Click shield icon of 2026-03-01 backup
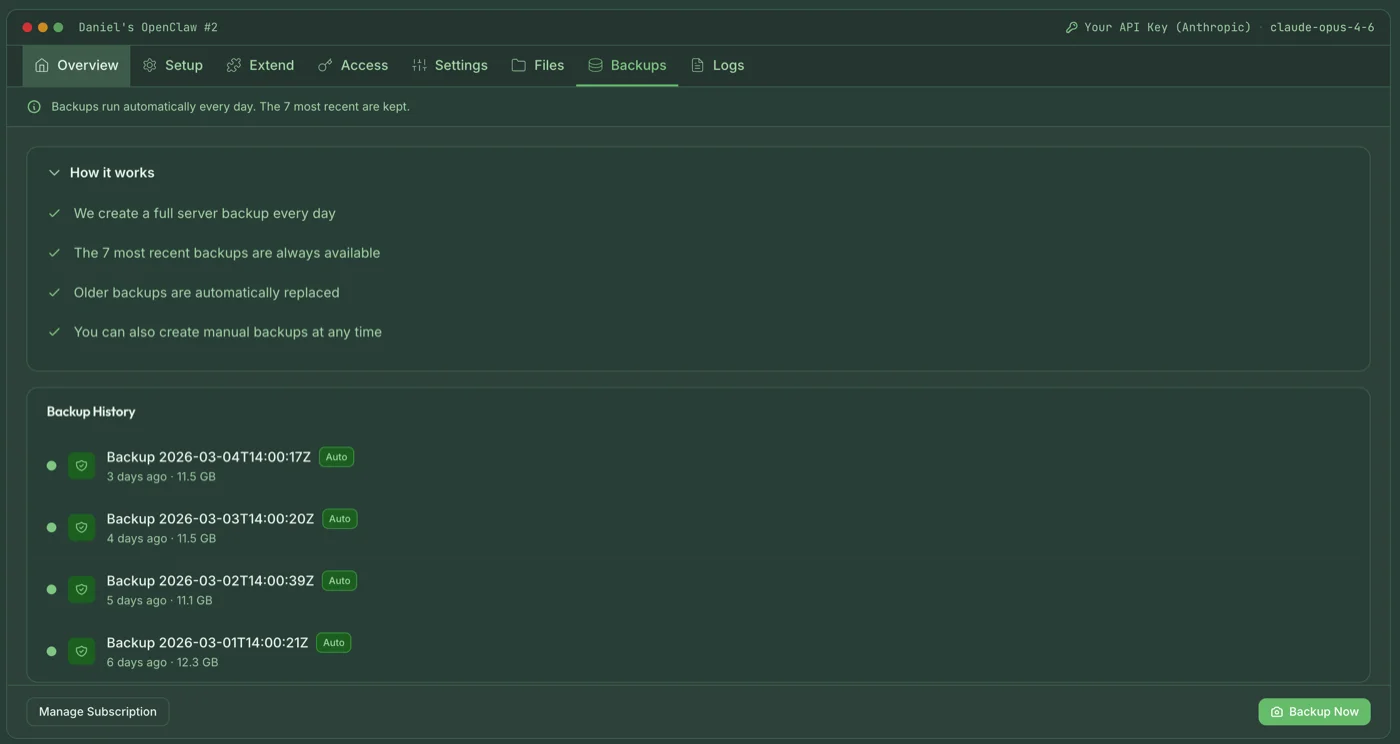 (82, 651)
